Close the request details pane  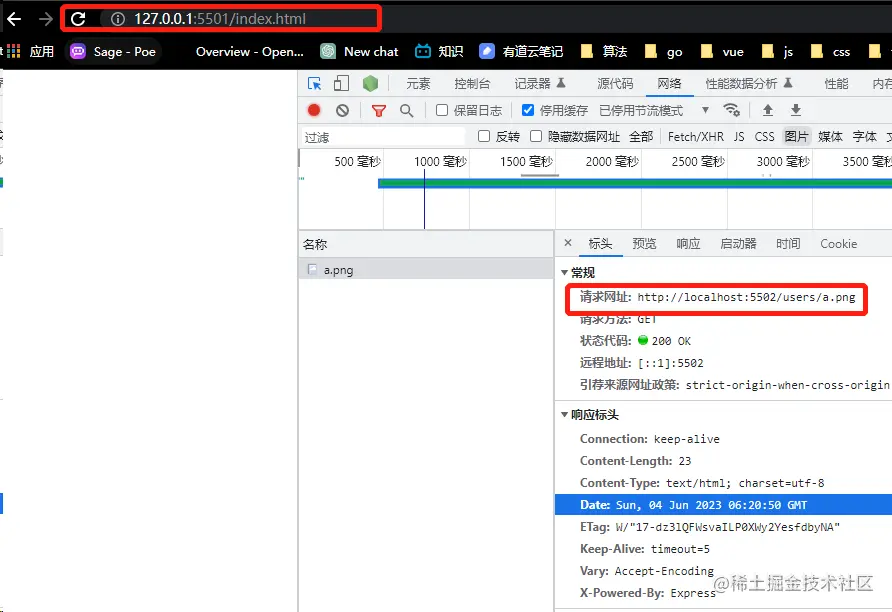click(x=568, y=243)
